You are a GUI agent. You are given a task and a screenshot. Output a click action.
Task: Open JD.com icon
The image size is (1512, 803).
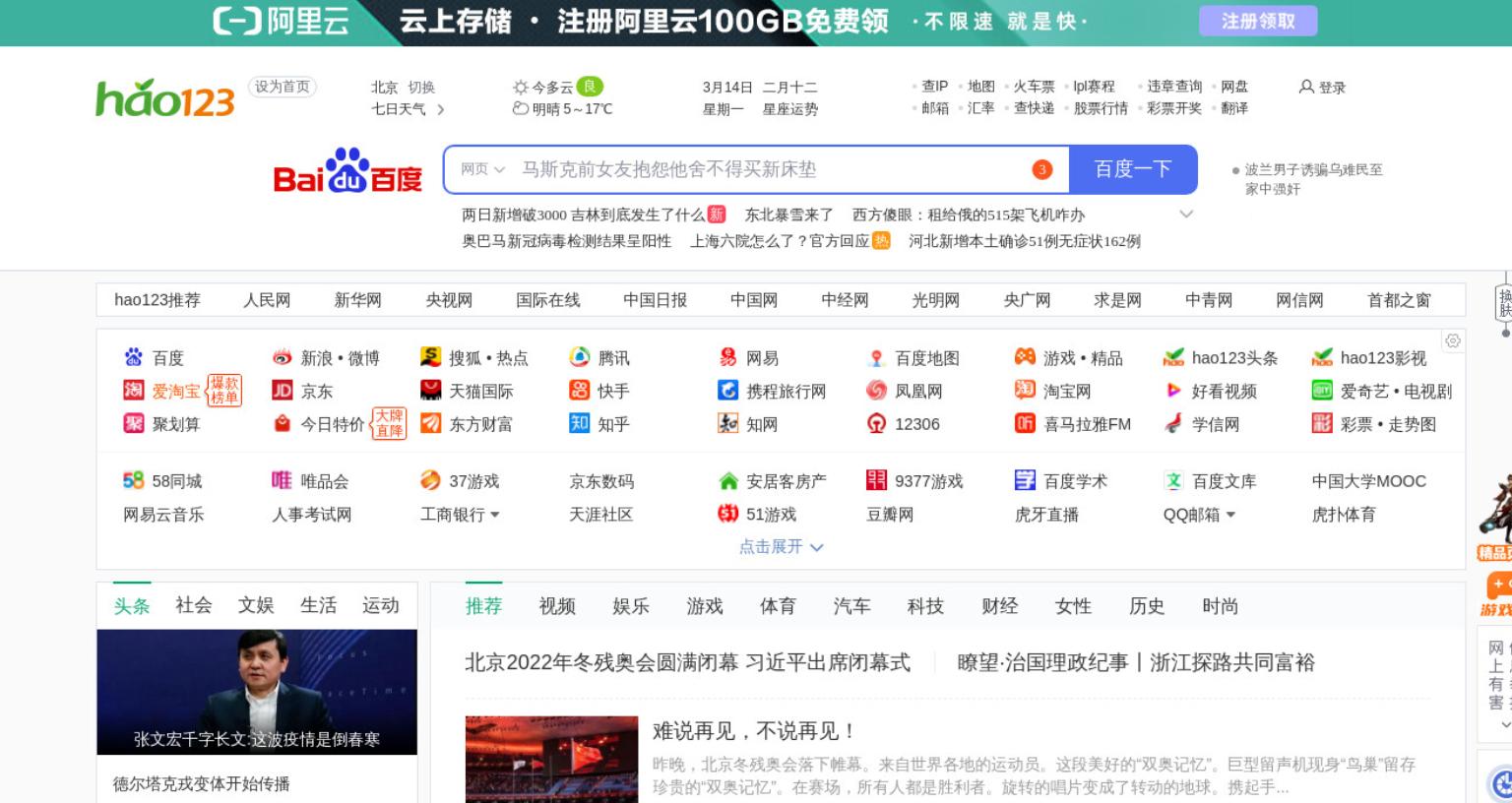tap(283, 391)
